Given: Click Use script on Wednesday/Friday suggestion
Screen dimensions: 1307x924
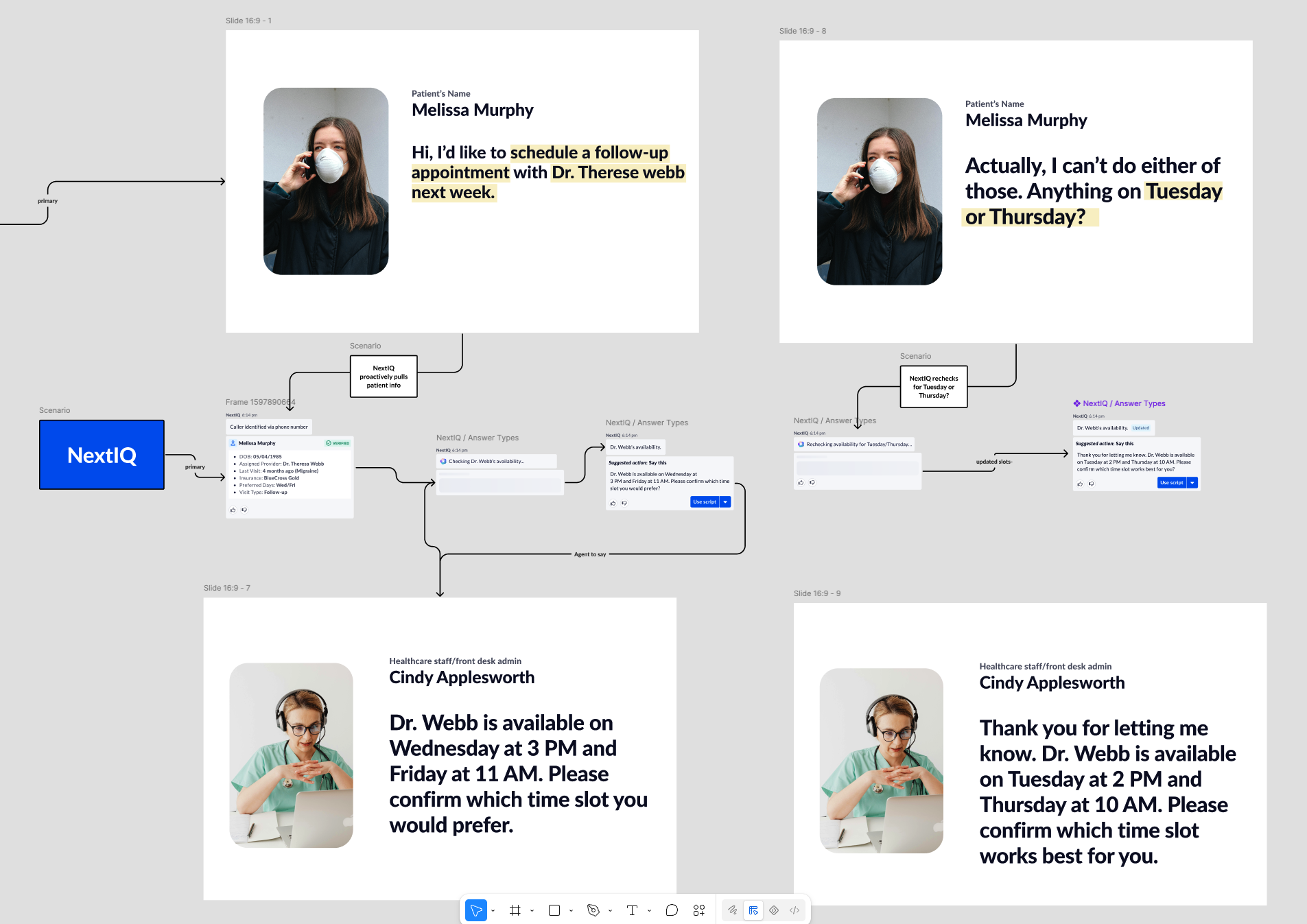Looking at the screenshot, I should 704,502.
